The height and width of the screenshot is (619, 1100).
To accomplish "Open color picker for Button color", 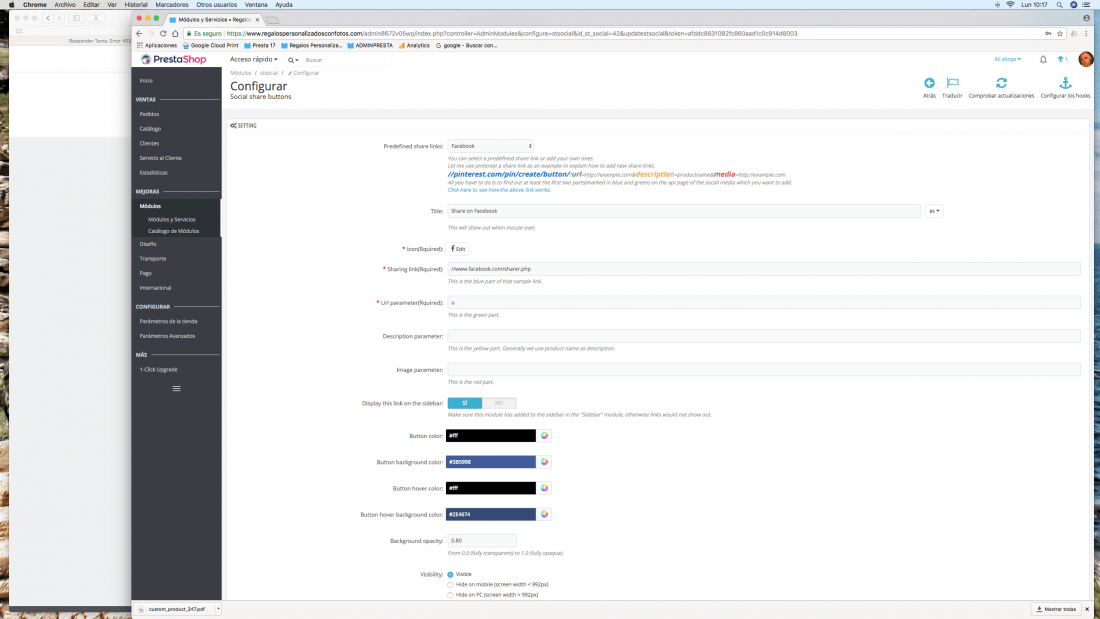I will coord(544,436).
